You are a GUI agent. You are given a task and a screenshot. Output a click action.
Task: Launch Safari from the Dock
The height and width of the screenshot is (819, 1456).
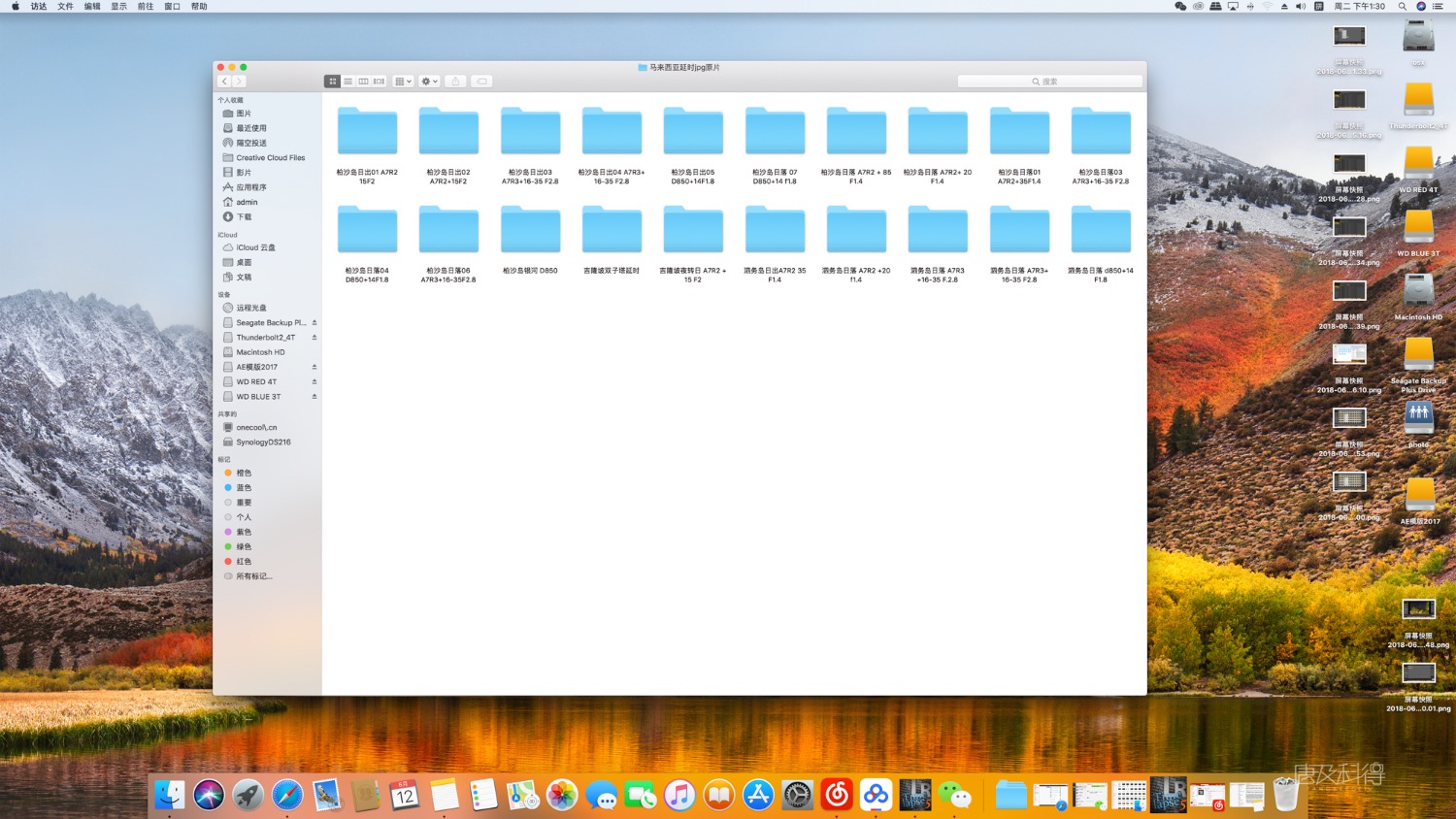coord(287,795)
